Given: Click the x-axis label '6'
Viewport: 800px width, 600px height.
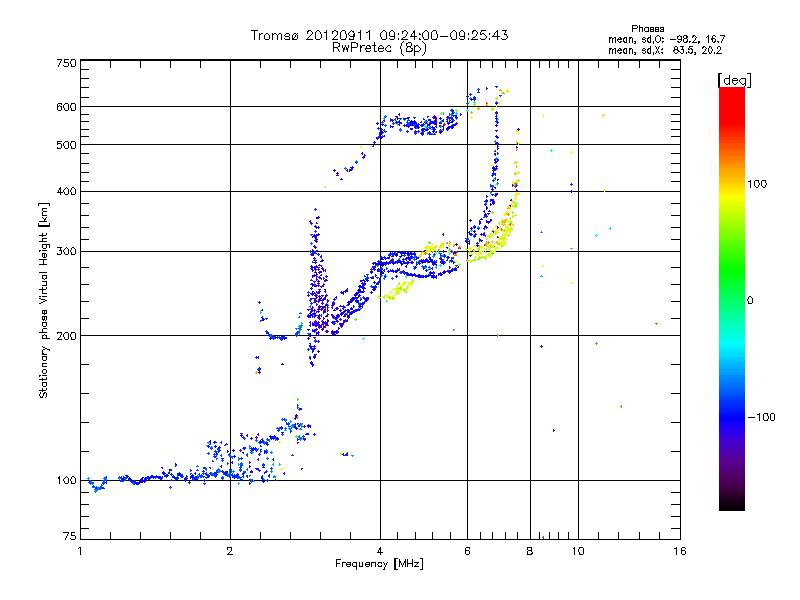Looking at the screenshot, I should pos(467,551).
